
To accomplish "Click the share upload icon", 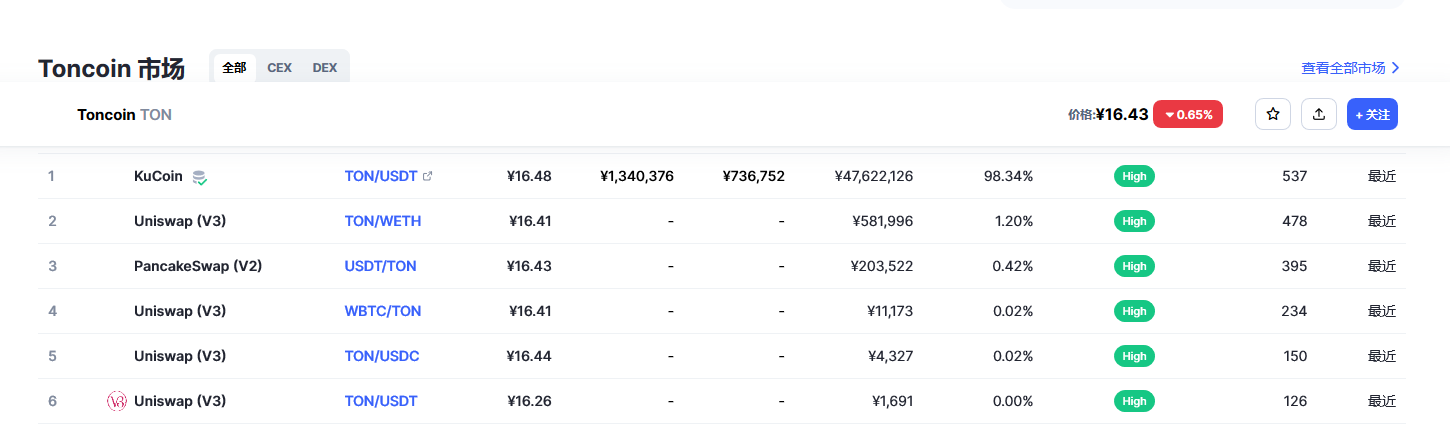I will pos(1319,114).
